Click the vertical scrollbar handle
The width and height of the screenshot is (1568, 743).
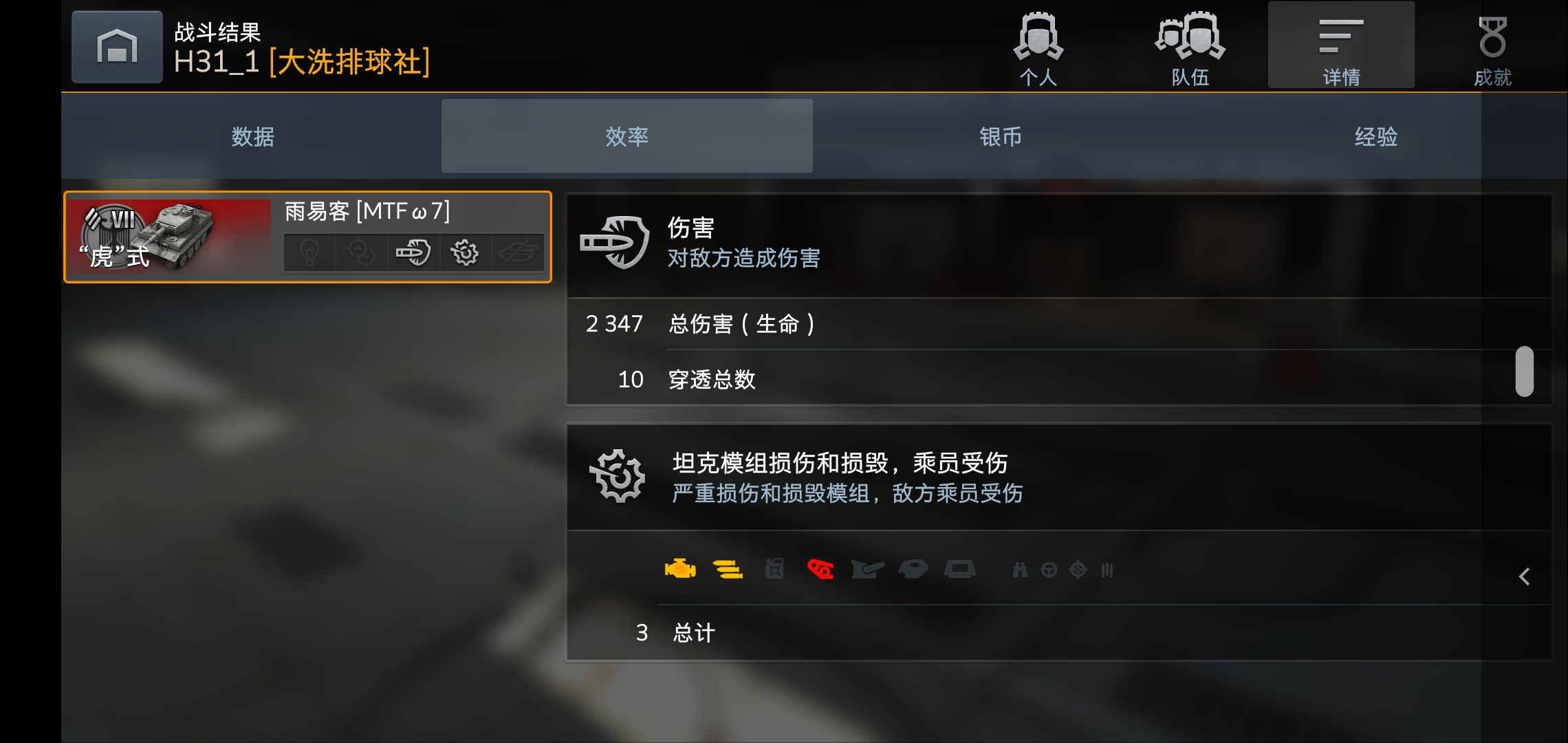click(x=1525, y=371)
